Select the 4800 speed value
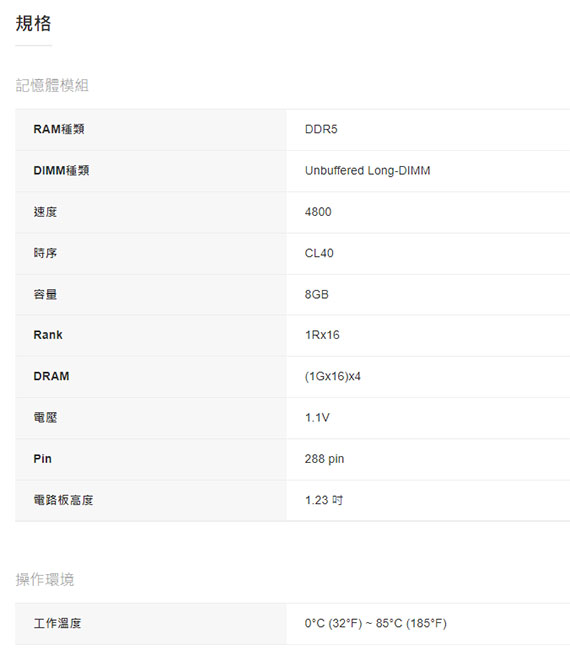The width and height of the screenshot is (570, 650). point(318,212)
